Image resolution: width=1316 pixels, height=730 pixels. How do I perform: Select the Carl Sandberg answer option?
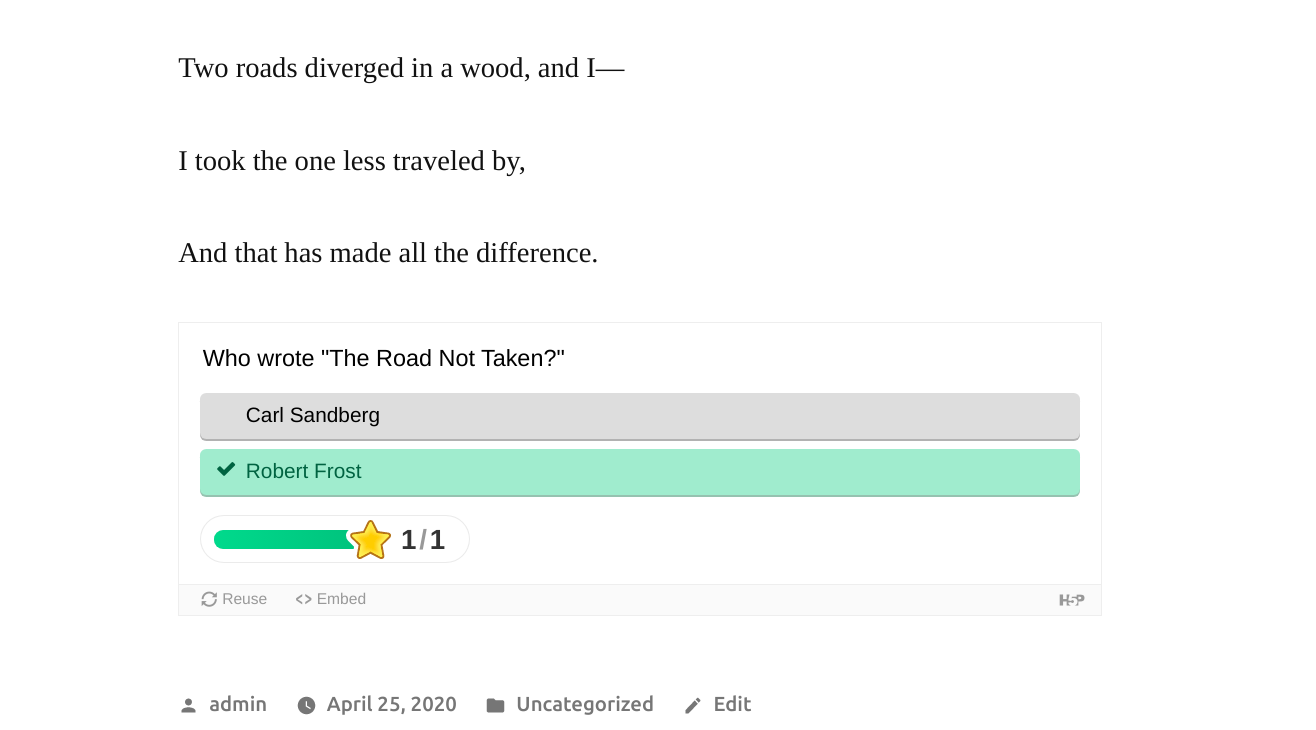tap(640, 415)
